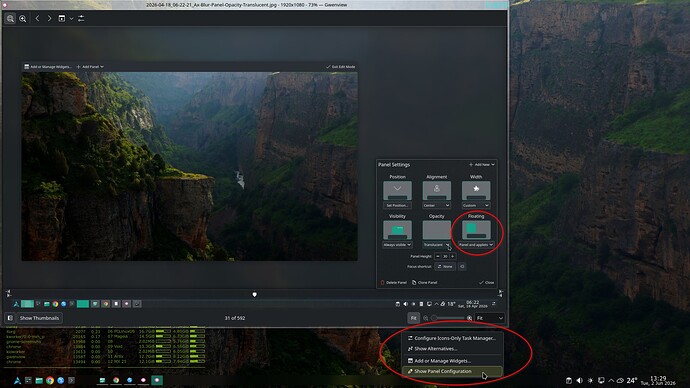Choose Configure Icons-Only Task Manager menu entry
690x388 pixels.
click(451, 338)
